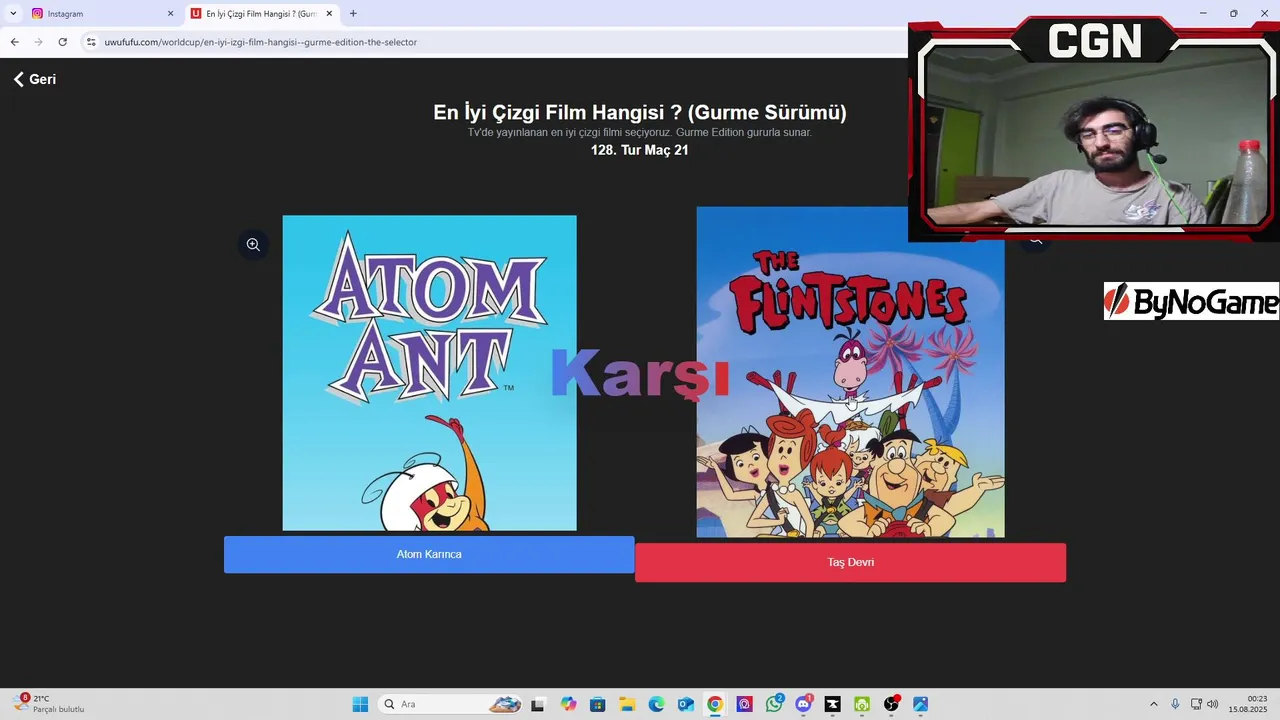This screenshot has width=1280, height=720.
Task: Close the Instagram tab
Action: 170,14
